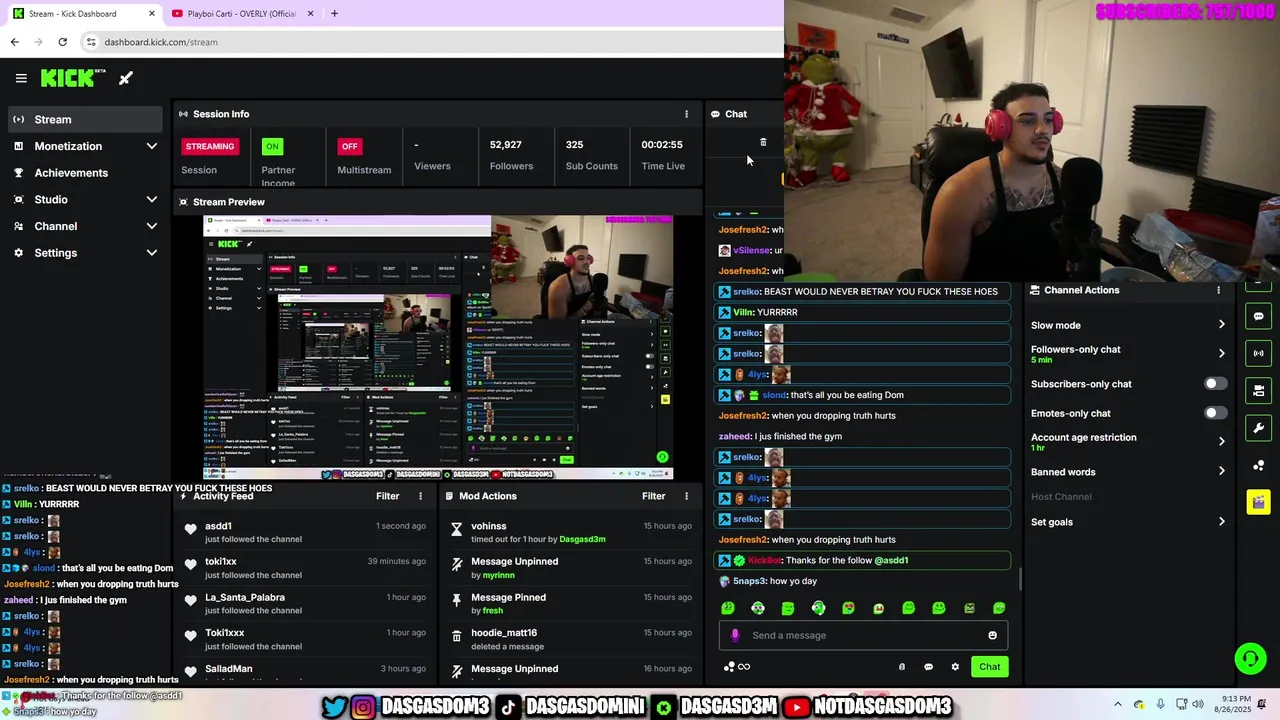Switch to the Playboi Carti browser tab
The width and height of the screenshot is (1280, 720).
coord(242,14)
